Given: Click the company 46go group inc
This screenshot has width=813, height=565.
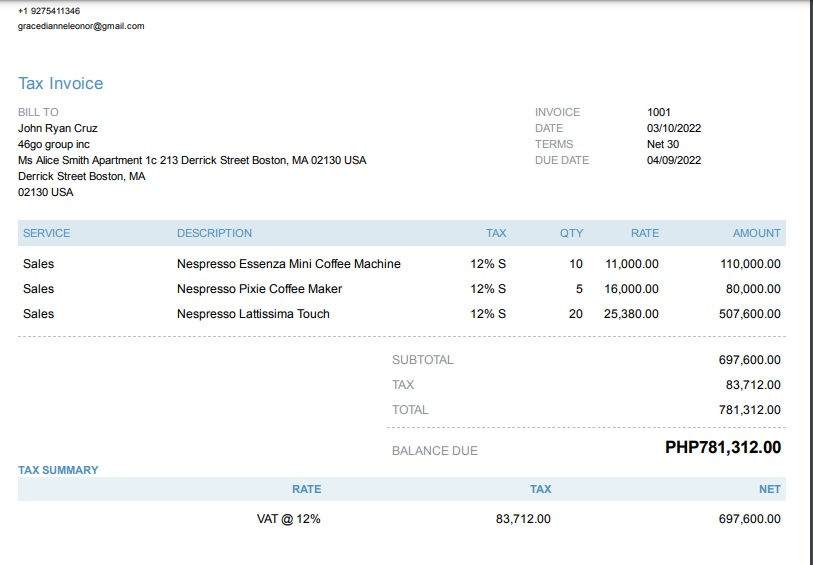Looking at the screenshot, I should click(54, 144).
